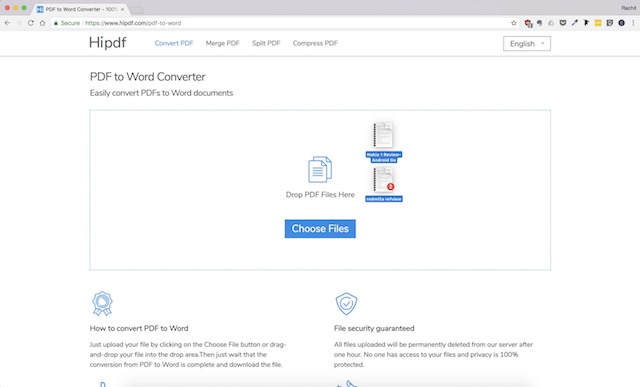The height and width of the screenshot is (387, 640).
Task: Click the PDF to Word Converter heading
Action: (x=148, y=77)
